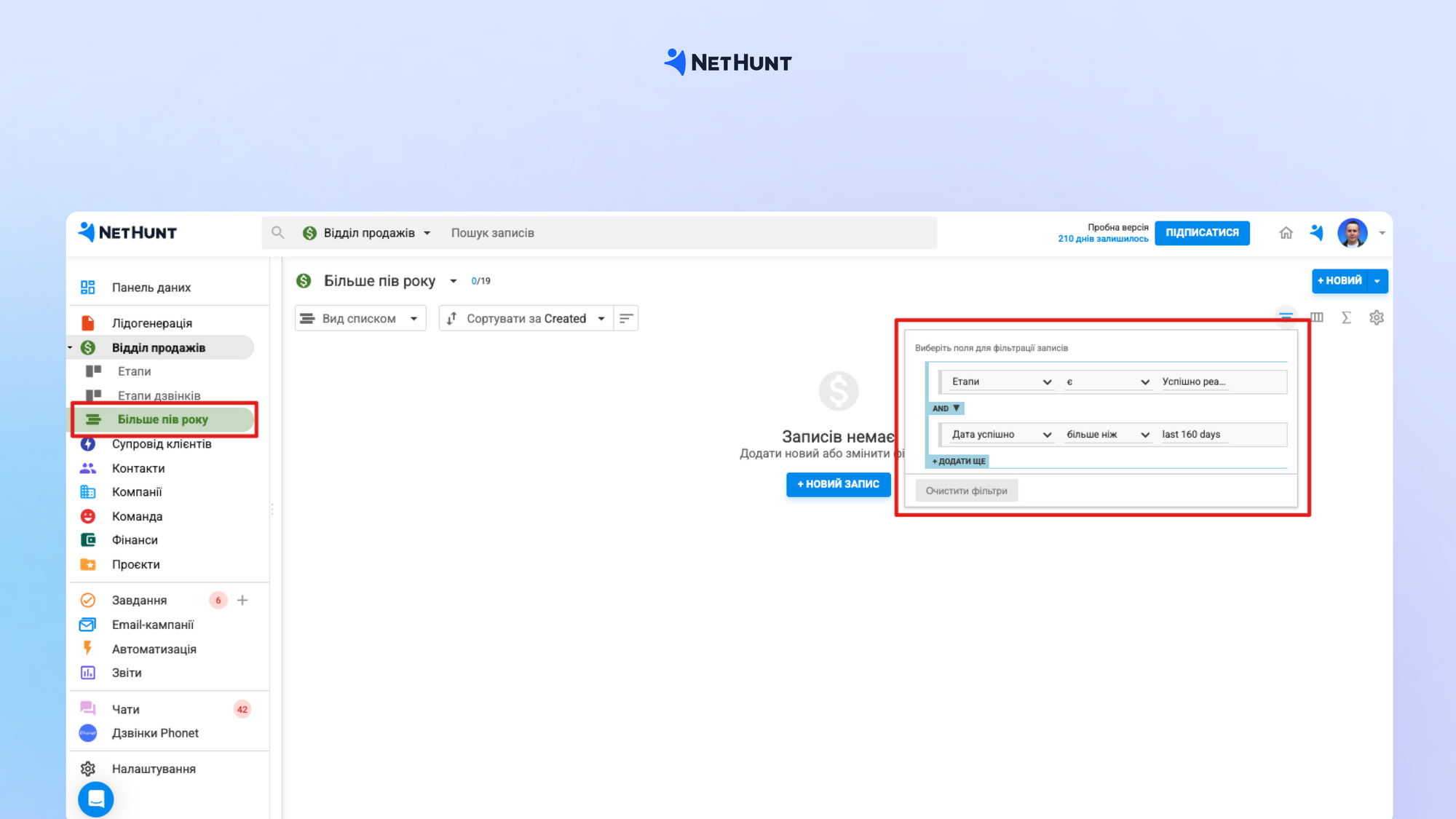The height and width of the screenshot is (819, 1456).
Task: Toggle the AND operator selector
Action: pyautogui.click(x=946, y=408)
